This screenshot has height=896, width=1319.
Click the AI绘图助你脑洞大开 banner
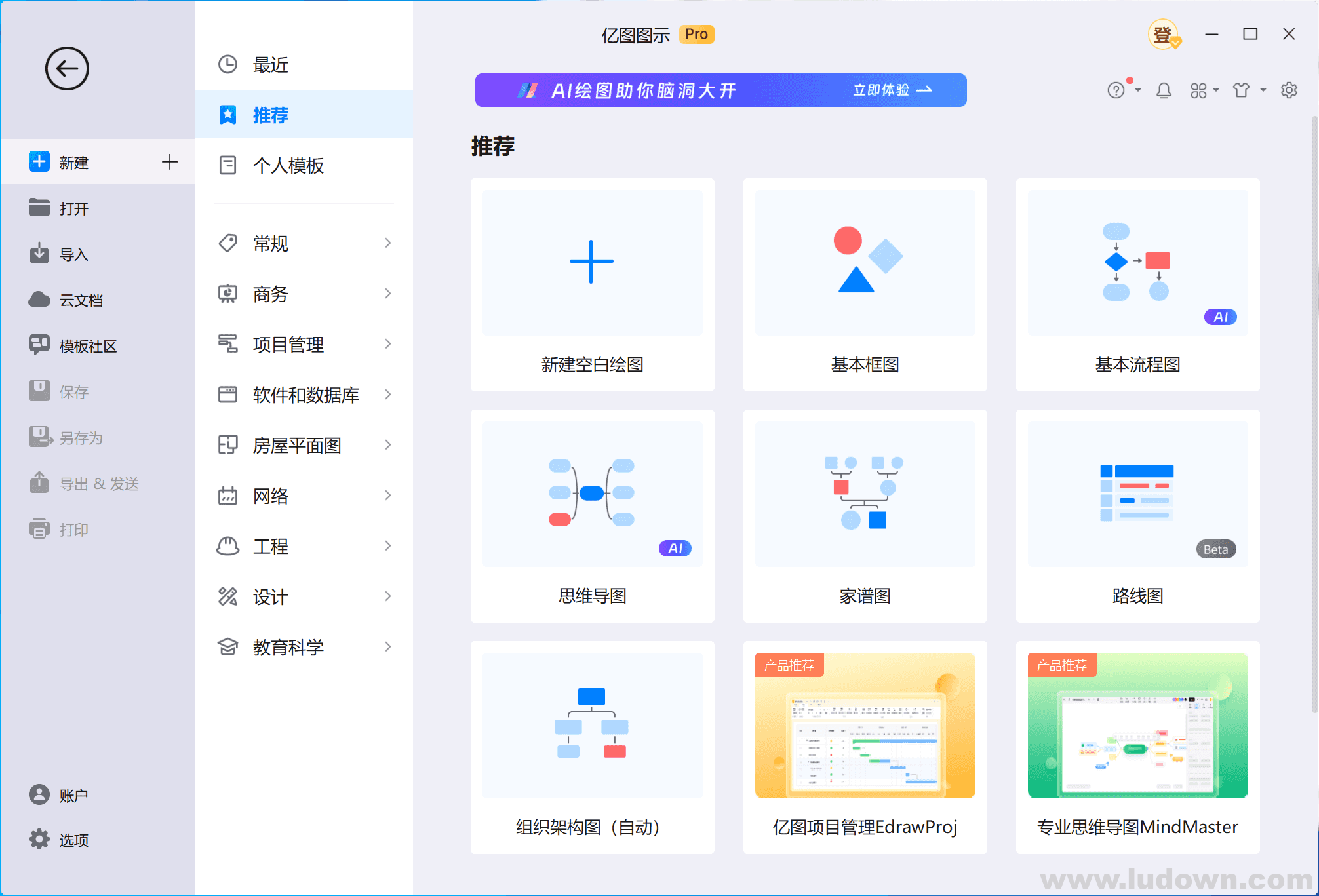[x=720, y=90]
